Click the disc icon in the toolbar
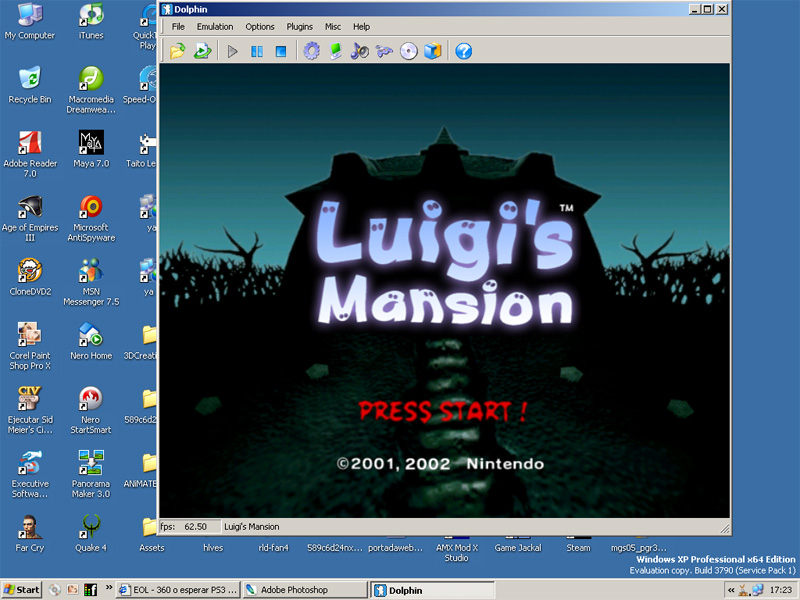This screenshot has width=800, height=600. tap(408, 51)
